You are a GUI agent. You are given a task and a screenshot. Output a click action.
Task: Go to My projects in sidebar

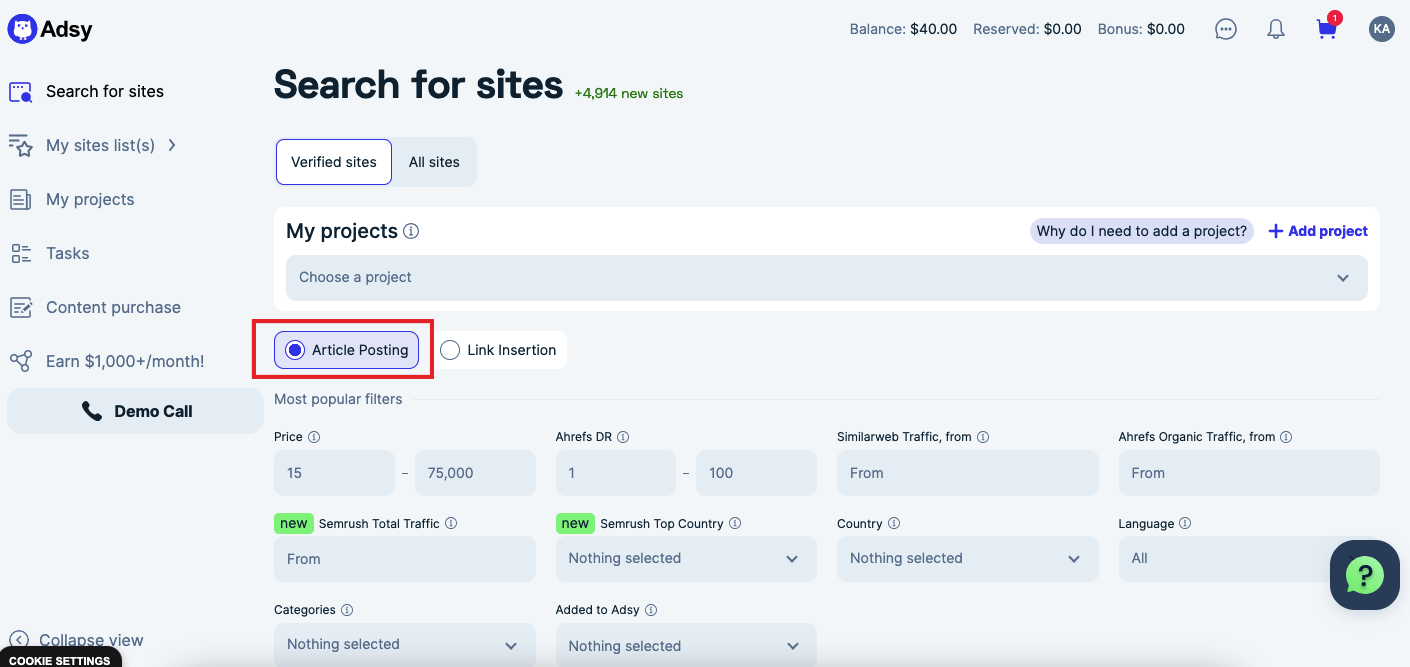90,200
